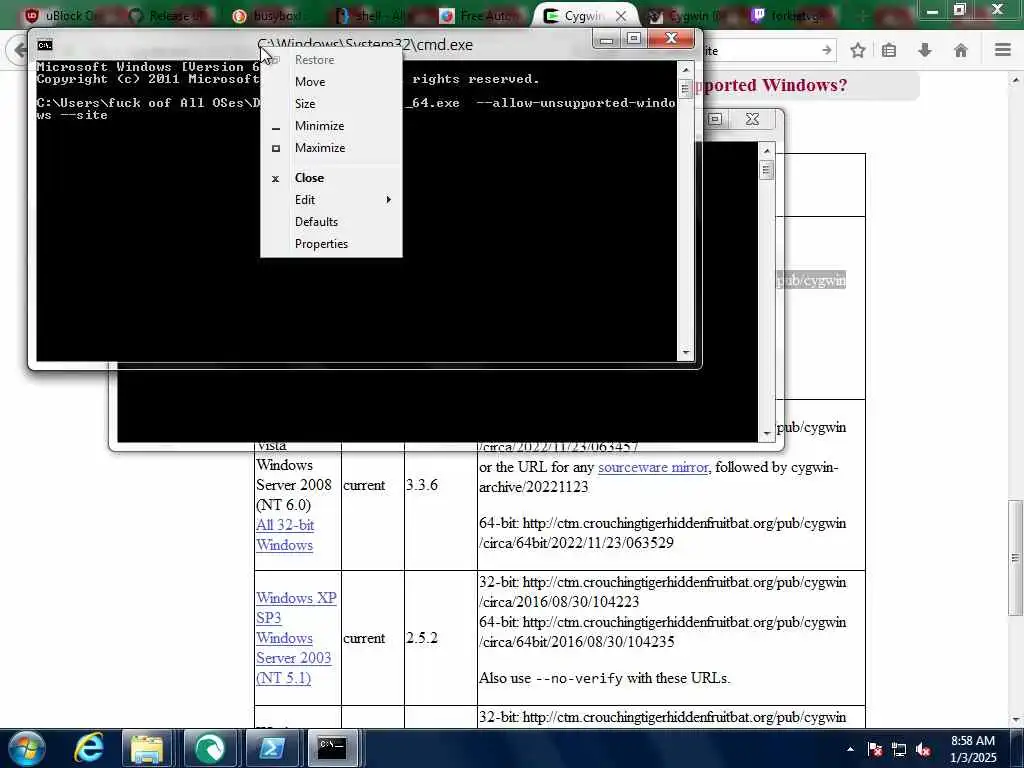Switch to the Twitch browser tab
The height and width of the screenshot is (768, 1024).
click(790, 16)
